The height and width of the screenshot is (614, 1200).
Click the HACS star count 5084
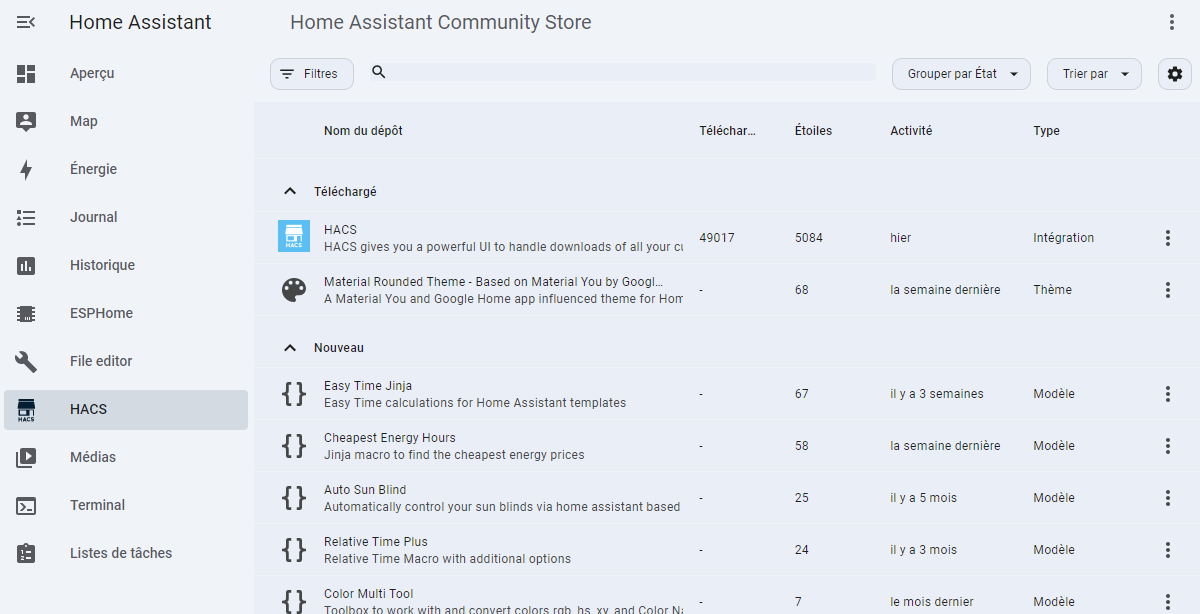click(x=810, y=238)
